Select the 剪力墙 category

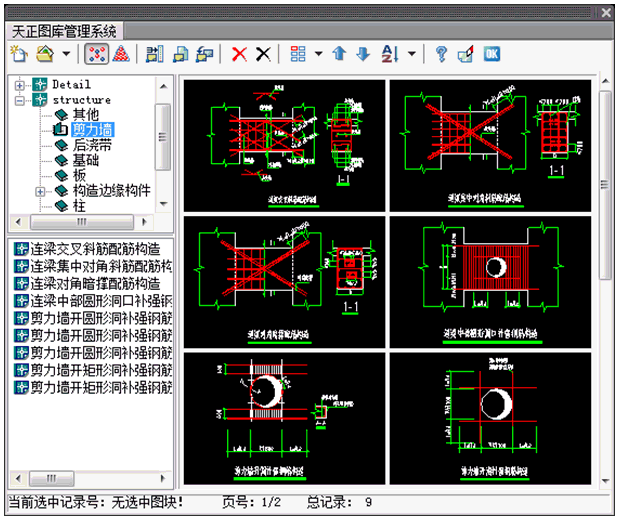(93, 130)
